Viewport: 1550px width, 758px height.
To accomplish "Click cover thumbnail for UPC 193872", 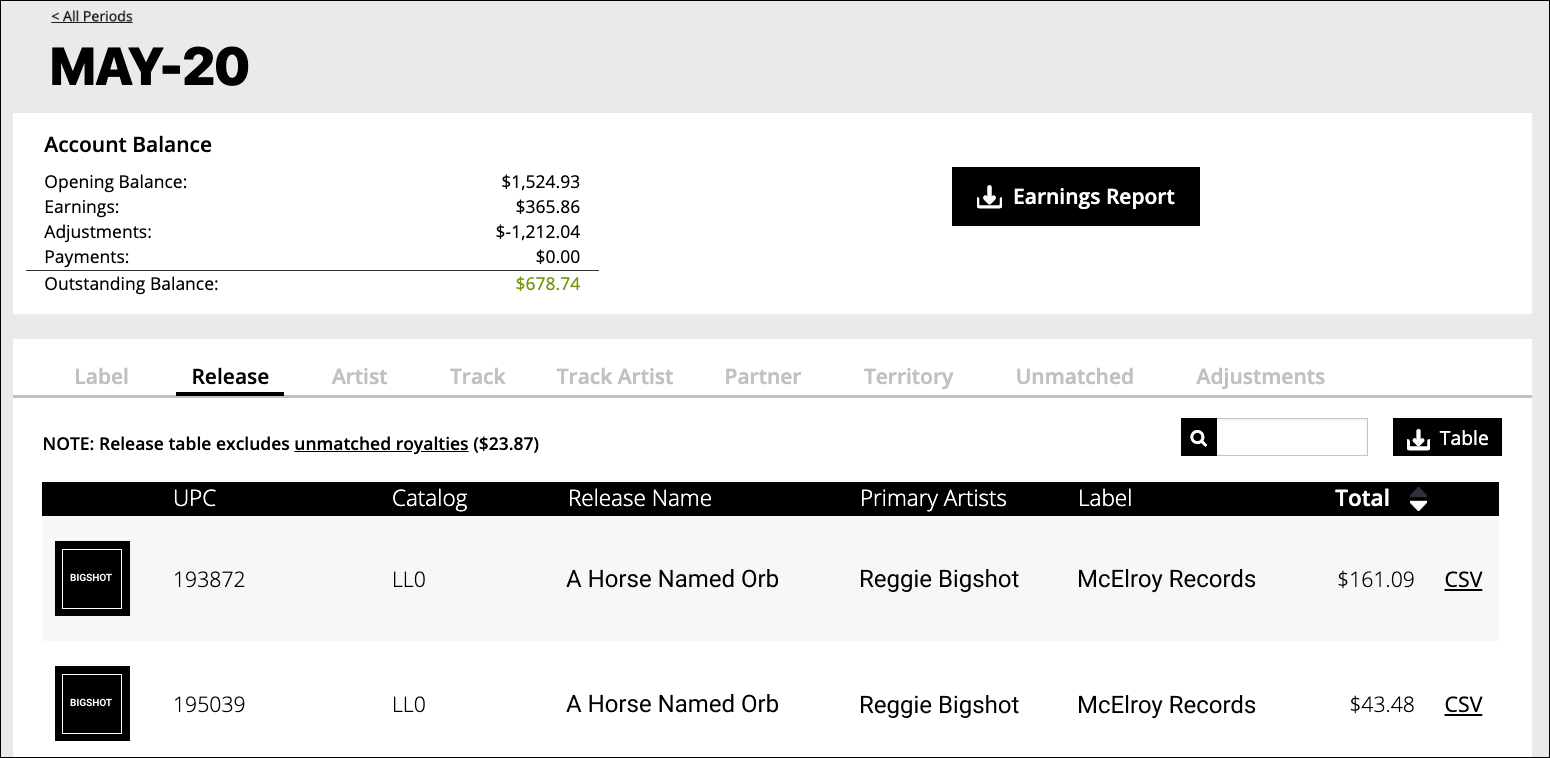I will click(x=92, y=578).
